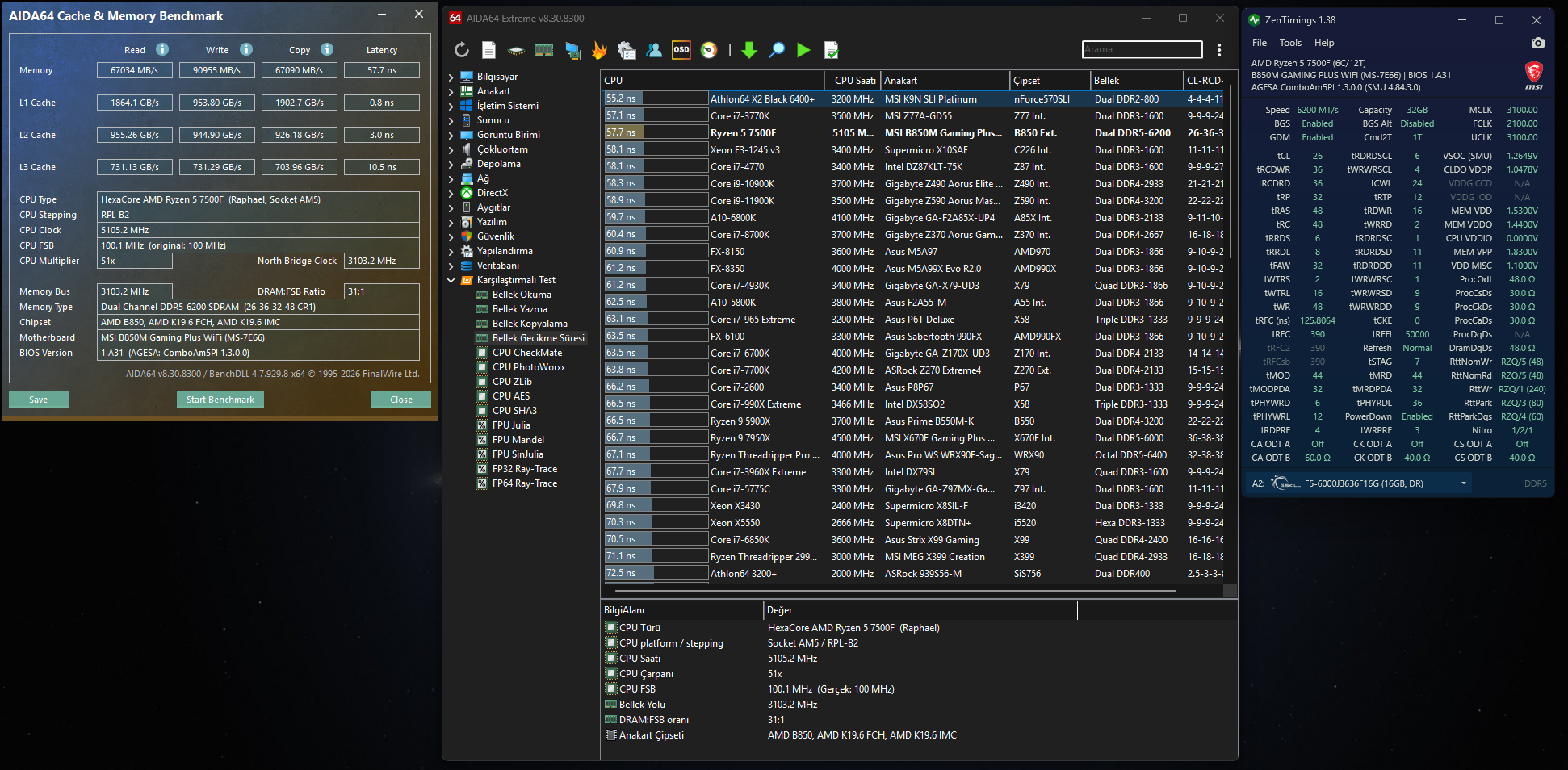Screen dimensions: 1568x770
Task: Click the RAM module icon in toolbar
Action: point(544,50)
